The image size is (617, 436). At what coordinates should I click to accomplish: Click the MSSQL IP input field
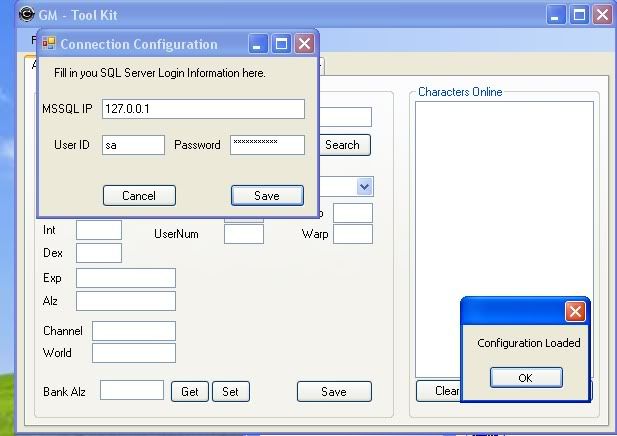click(203, 108)
